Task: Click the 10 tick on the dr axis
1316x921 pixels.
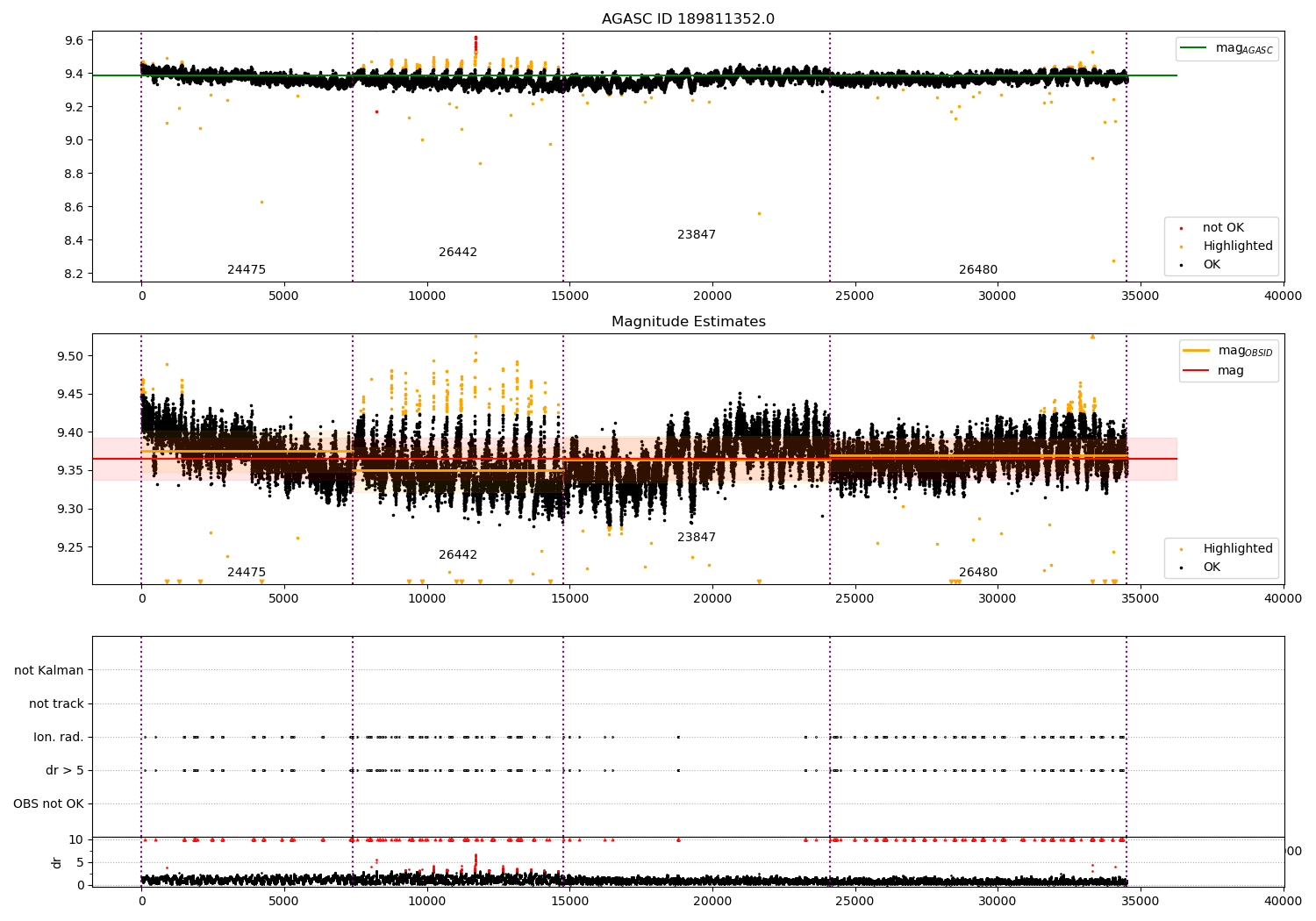Action: coord(77,839)
